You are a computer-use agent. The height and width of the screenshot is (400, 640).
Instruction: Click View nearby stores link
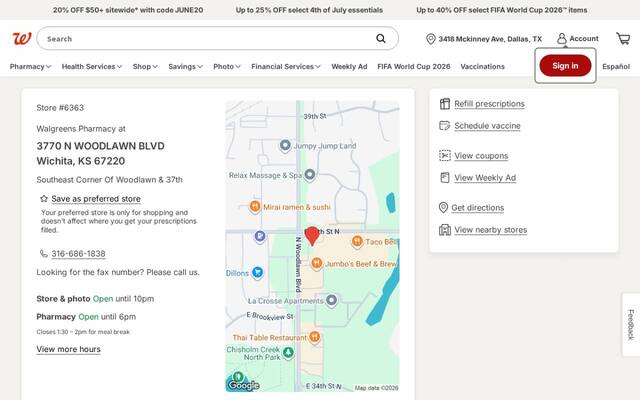point(491,230)
